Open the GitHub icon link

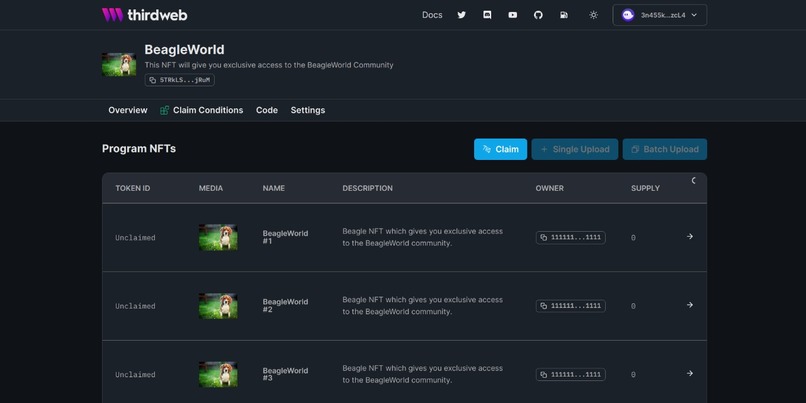[x=538, y=15]
